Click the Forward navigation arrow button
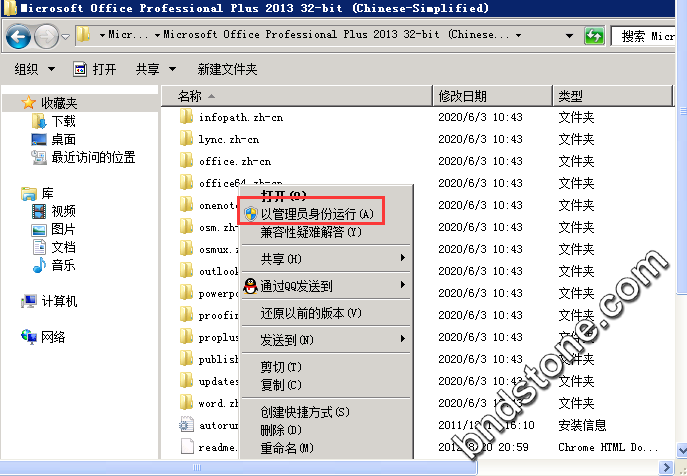The image size is (687, 476). tap(46, 37)
